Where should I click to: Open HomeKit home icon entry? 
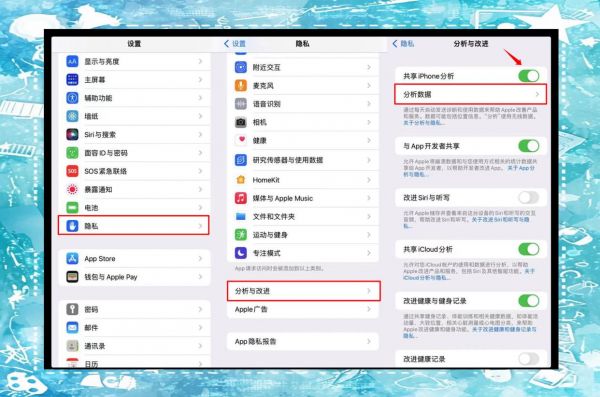[x=241, y=180]
